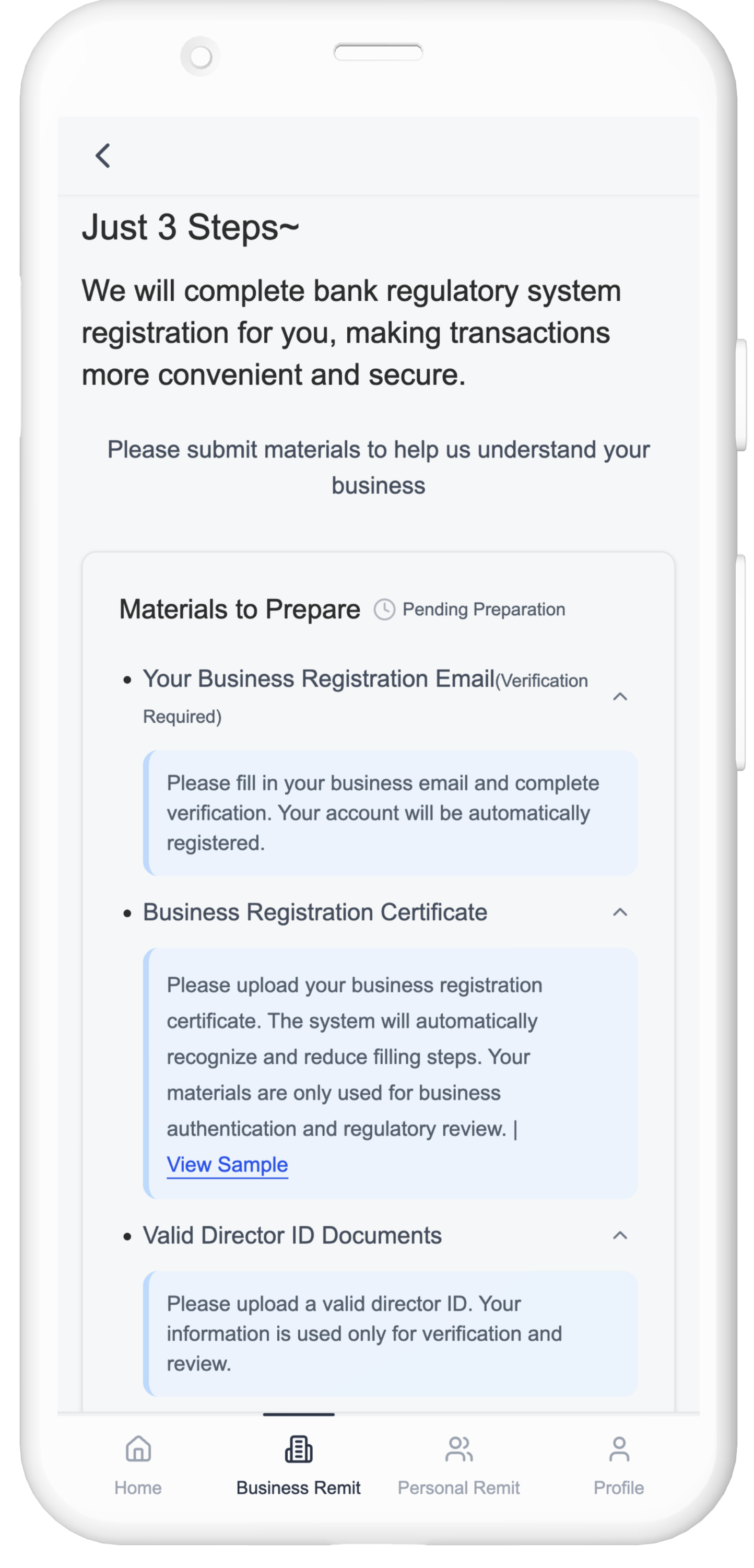Open the View Sample link
754x1568 pixels.
[227, 1164]
